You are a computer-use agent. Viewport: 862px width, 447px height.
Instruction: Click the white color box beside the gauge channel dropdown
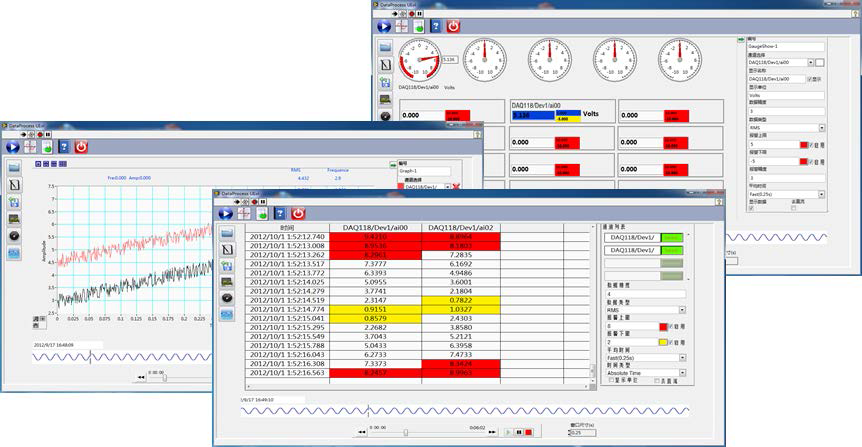pyautogui.click(x=819, y=63)
